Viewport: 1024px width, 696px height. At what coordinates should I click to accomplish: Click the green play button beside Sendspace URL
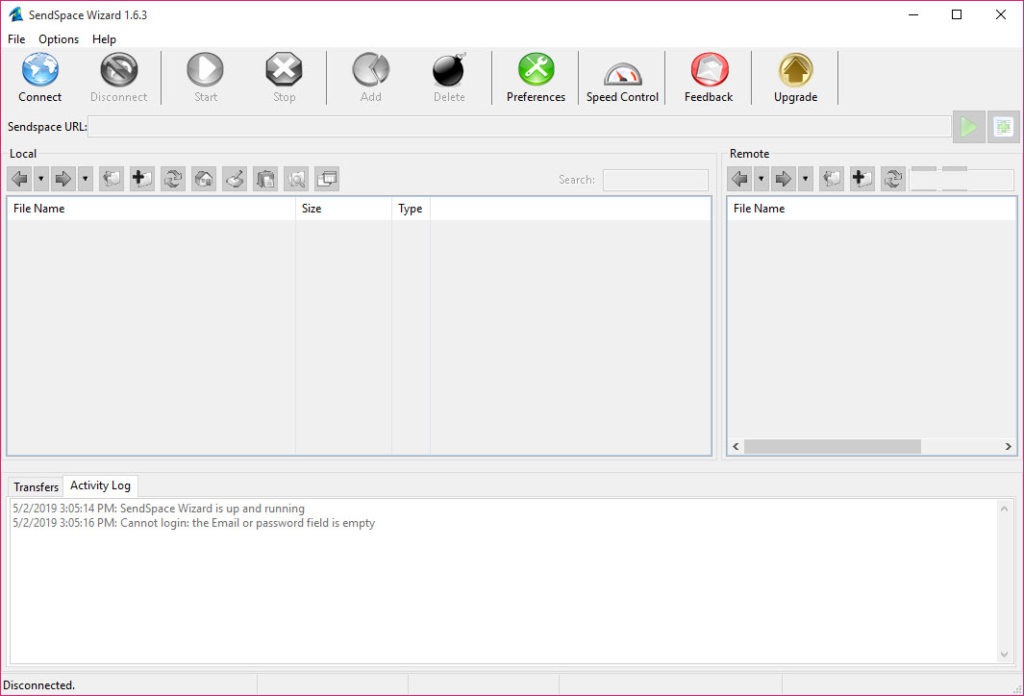click(968, 127)
